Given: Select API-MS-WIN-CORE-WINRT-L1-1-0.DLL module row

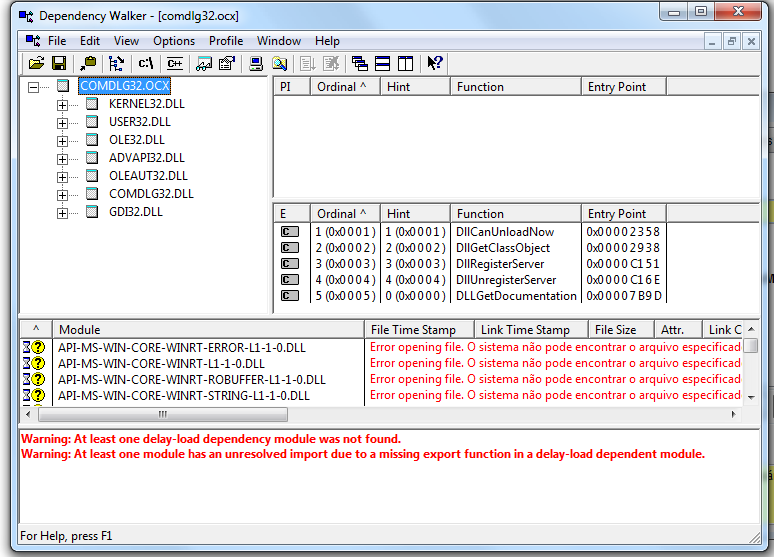Looking at the screenshot, I should (381, 363).
